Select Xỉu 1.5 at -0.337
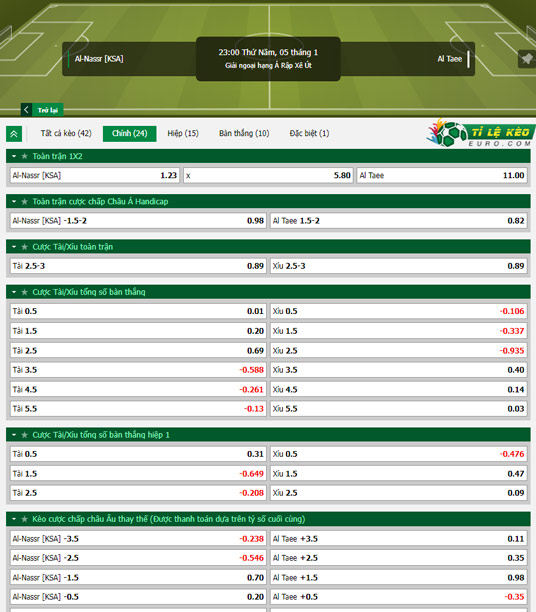 click(x=399, y=331)
